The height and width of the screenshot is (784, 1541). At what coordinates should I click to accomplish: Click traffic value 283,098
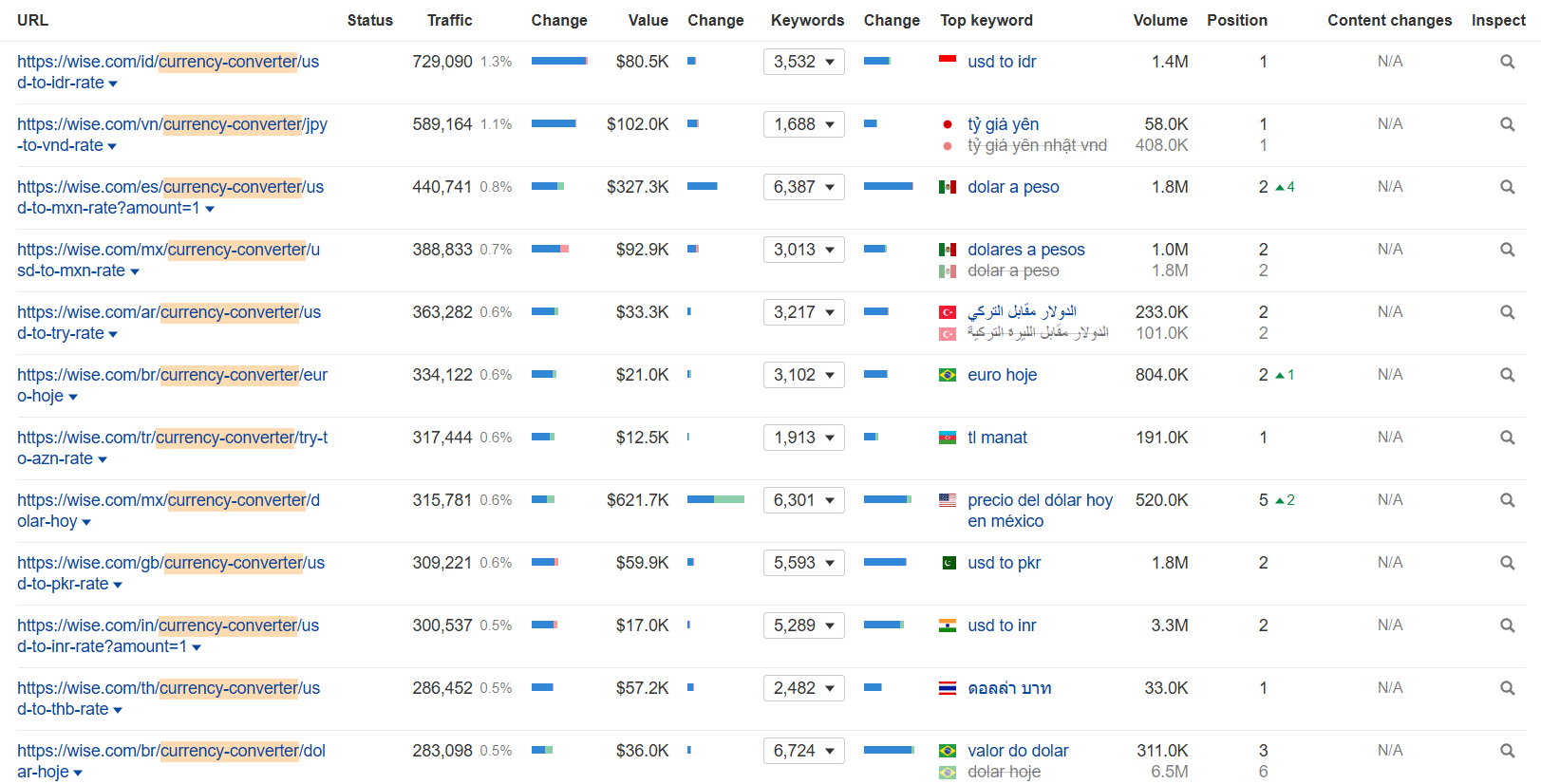tap(442, 751)
